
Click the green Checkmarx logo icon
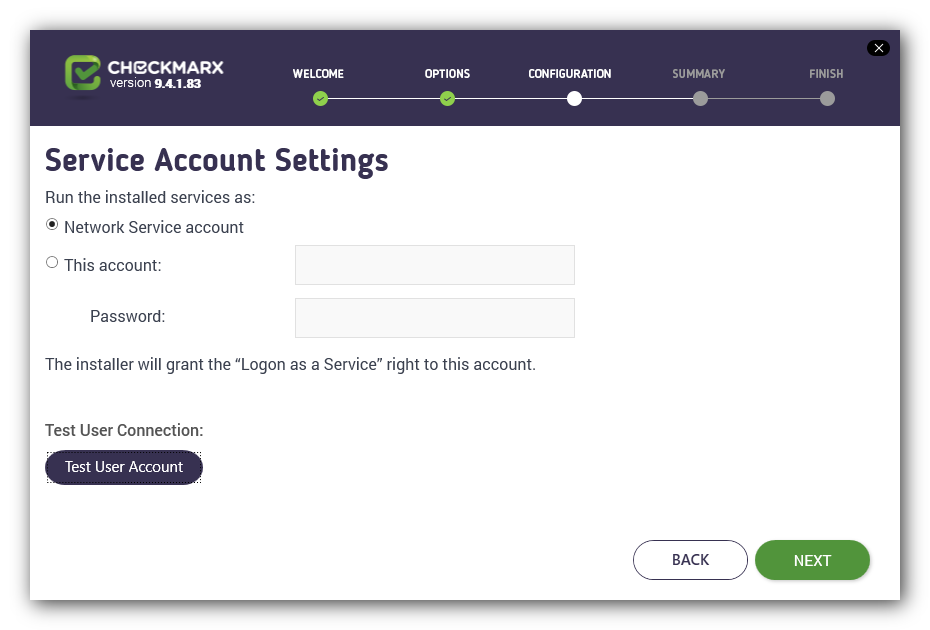pos(82,73)
